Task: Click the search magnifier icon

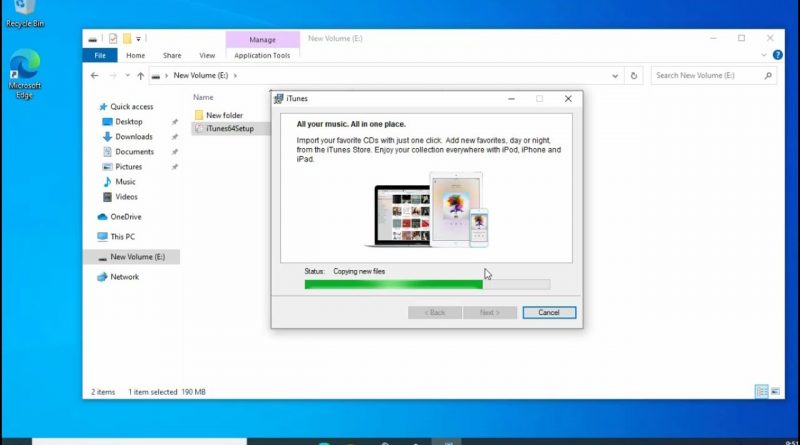Action: tap(768, 76)
